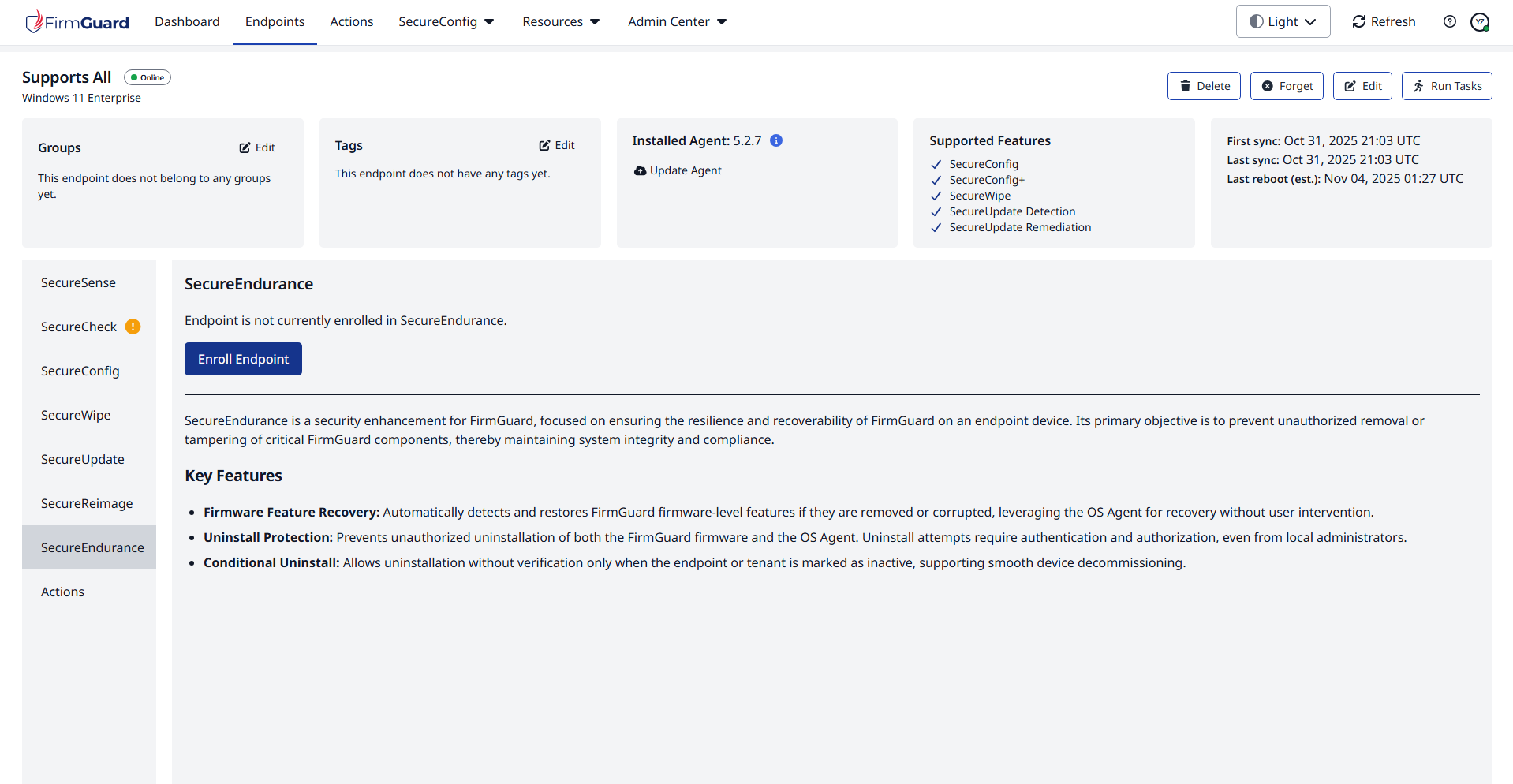Expand the Admin Center menu
The image size is (1513, 784).
click(677, 21)
